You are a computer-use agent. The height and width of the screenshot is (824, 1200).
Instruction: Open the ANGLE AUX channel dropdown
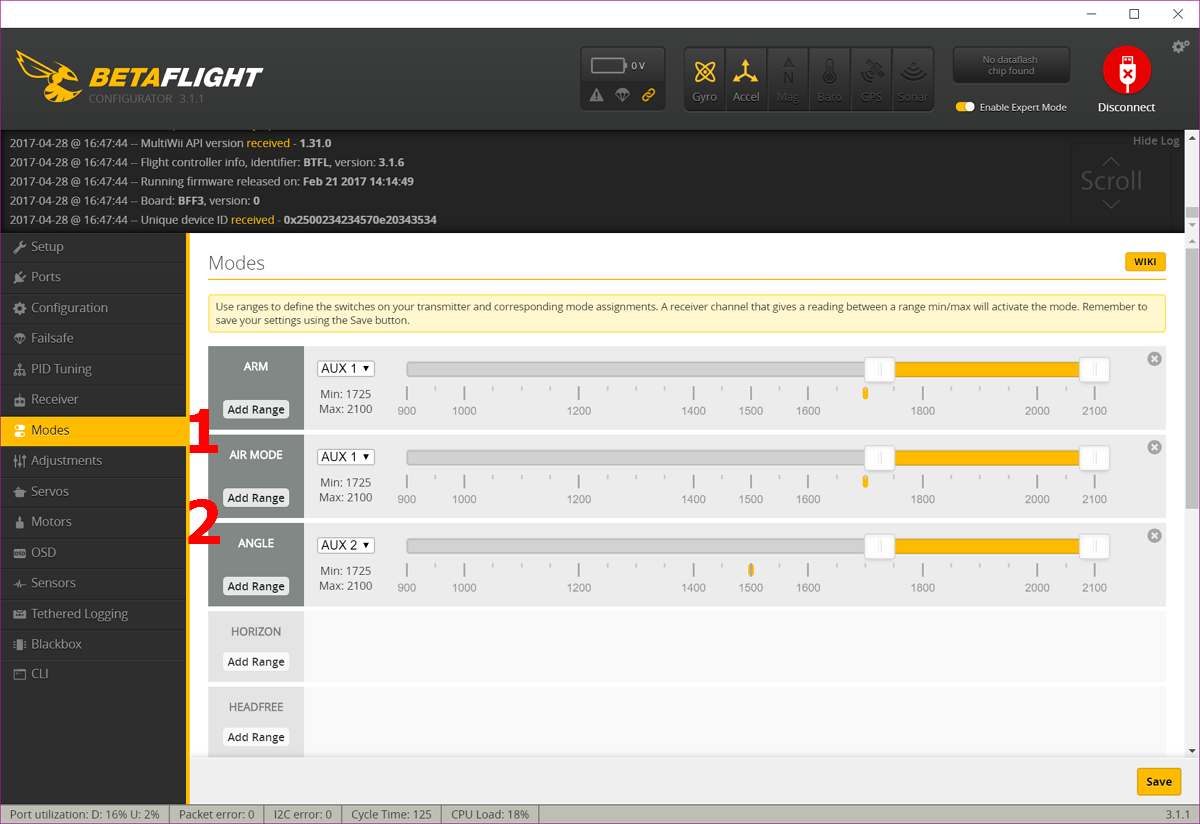(x=346, y=546)
